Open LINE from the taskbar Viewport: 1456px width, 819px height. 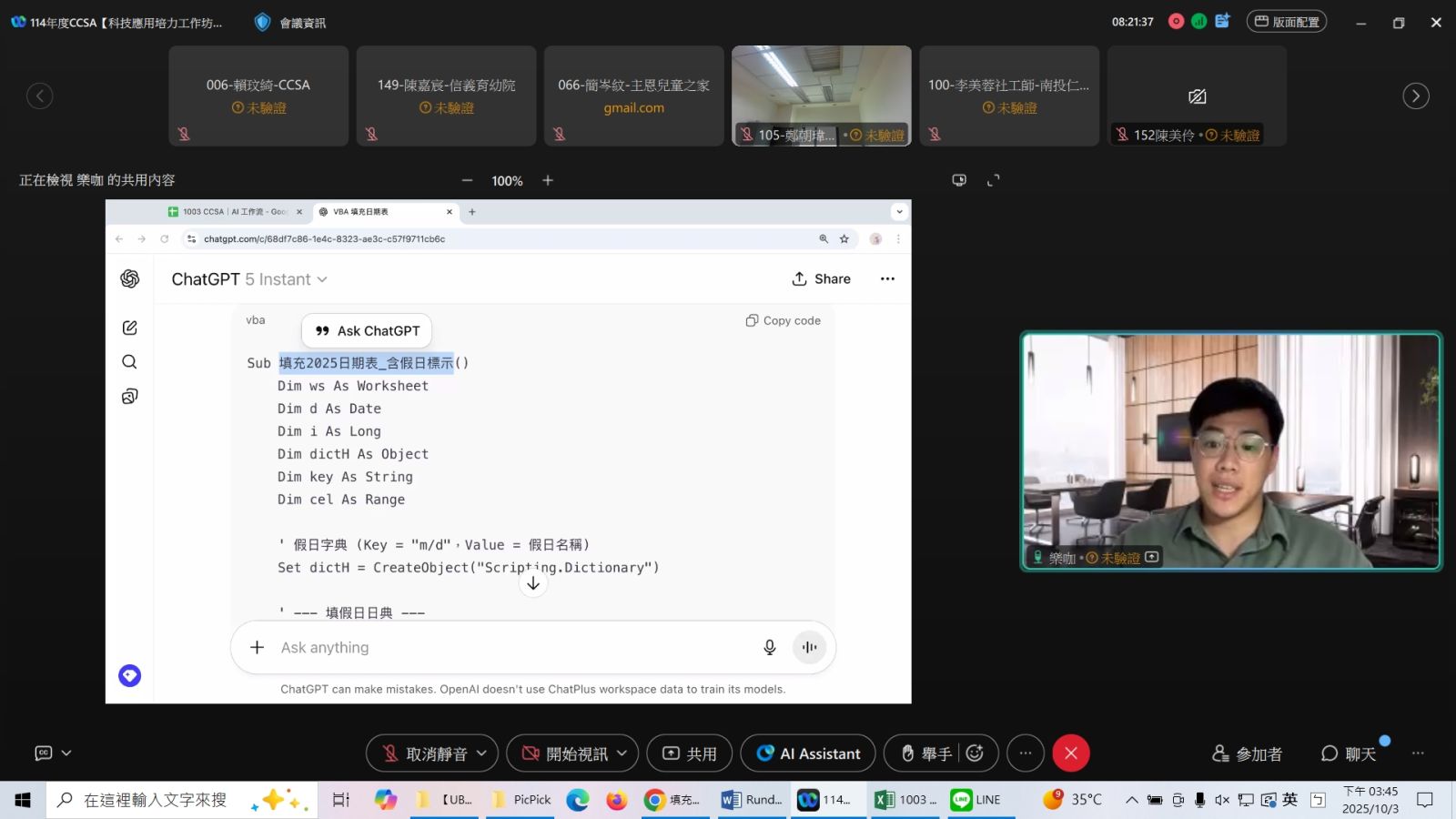click(x=976, y=800)
